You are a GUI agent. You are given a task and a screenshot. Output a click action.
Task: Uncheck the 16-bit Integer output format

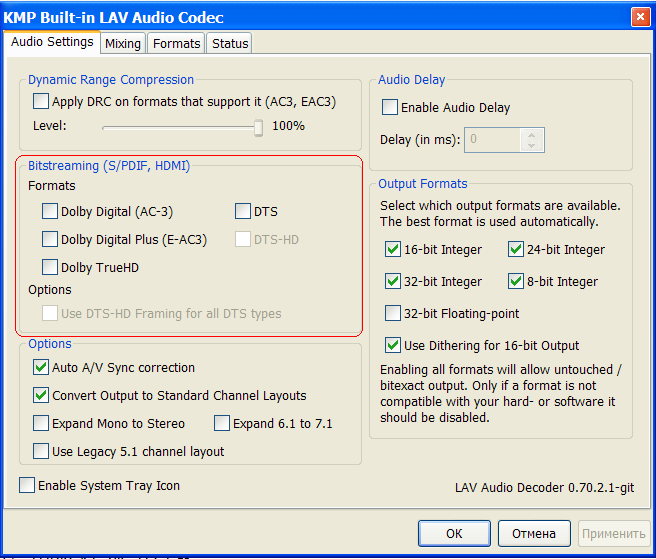pyautogui.click(x=393, y=249)
